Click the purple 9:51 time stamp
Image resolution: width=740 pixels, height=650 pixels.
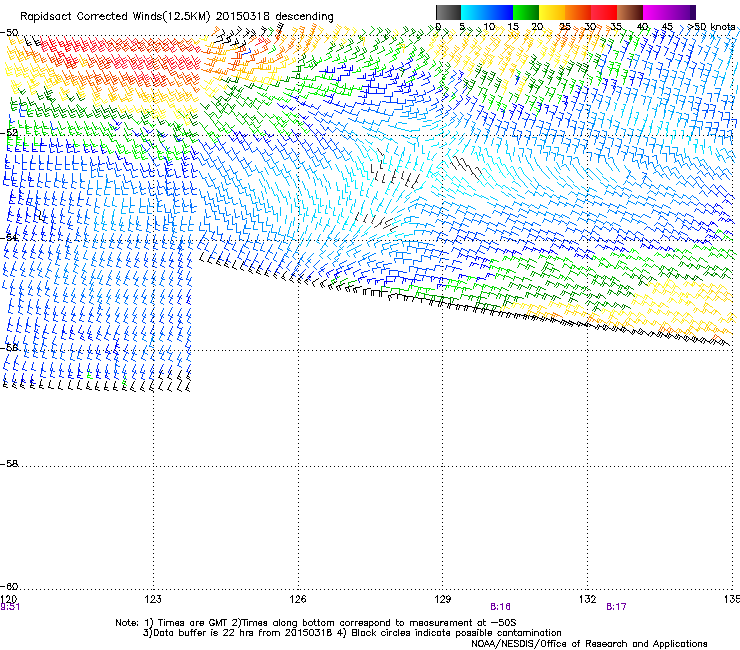10,607
